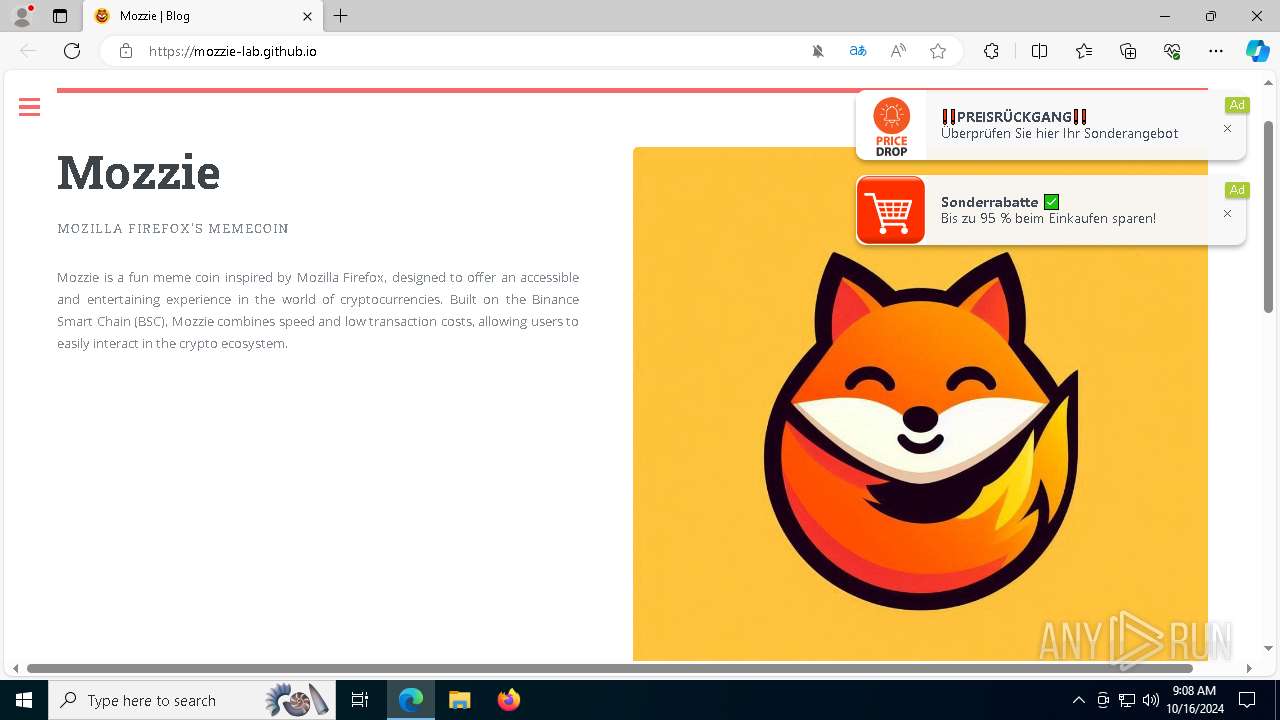
Task: Close the Sonderrabatte ad notification
Action: tap(1227, 214)
